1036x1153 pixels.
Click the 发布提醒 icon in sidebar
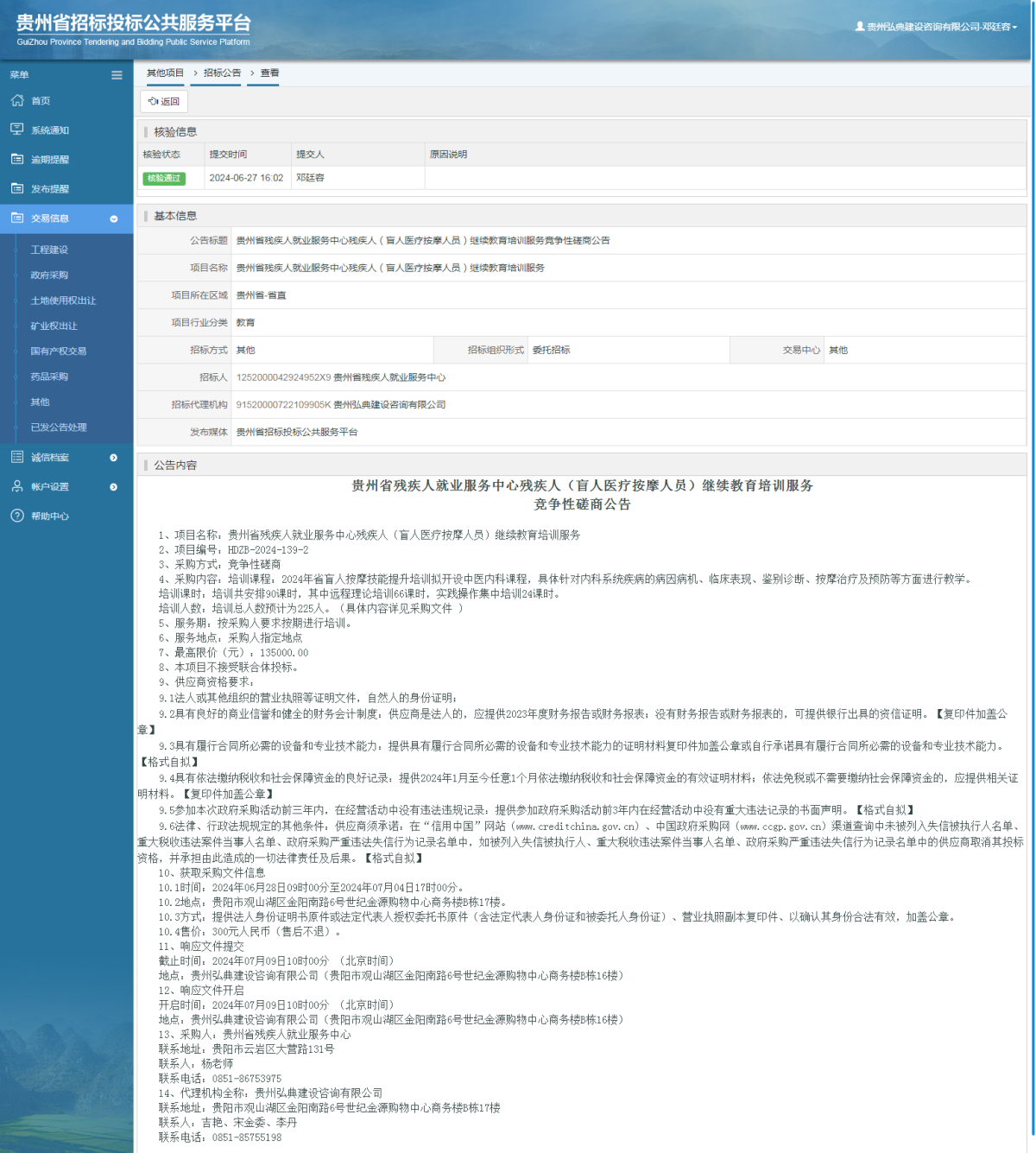tap(17, 188)
